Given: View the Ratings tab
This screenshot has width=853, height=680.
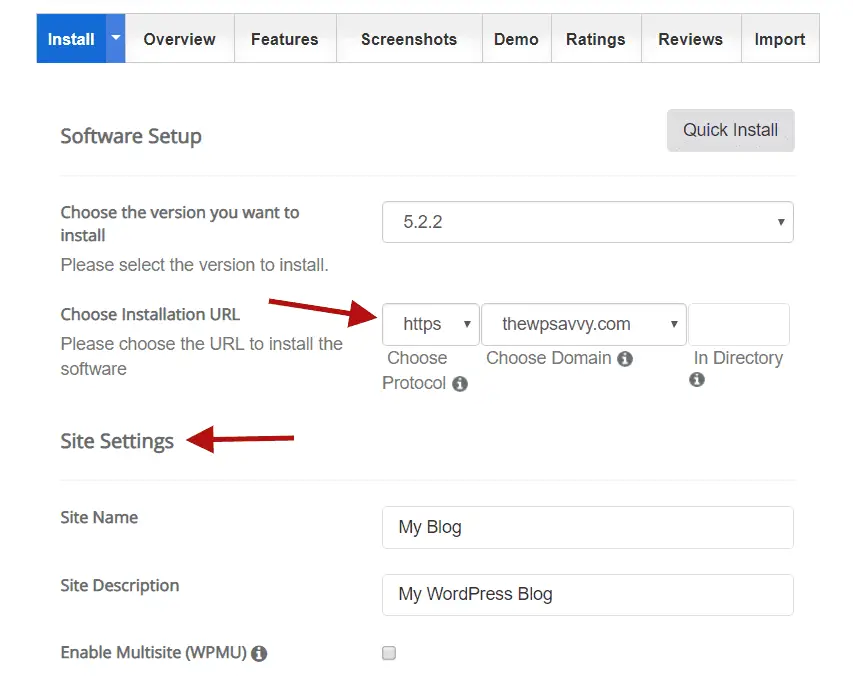Looking at the screenshot, I should point(596,39).
